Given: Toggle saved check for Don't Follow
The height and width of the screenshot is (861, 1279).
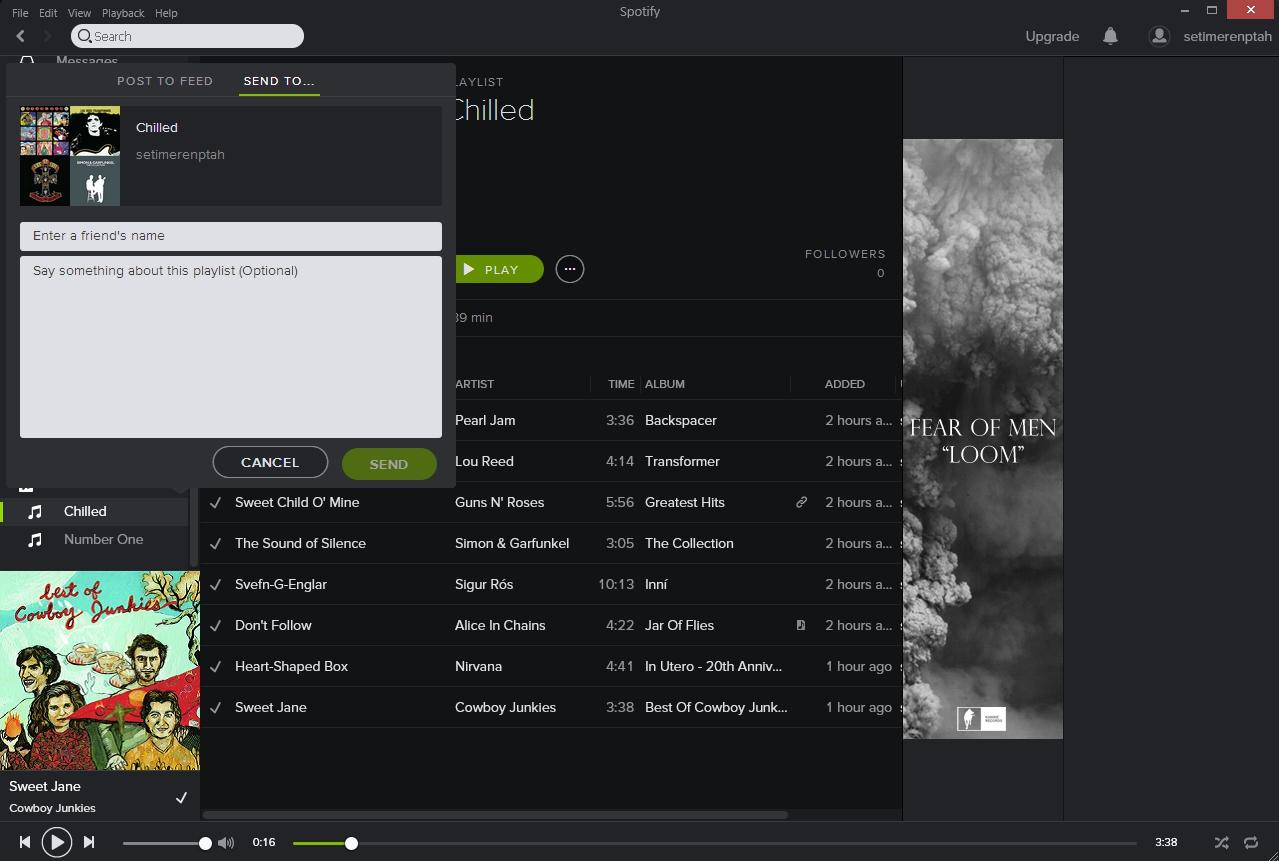Looking at the screenshot, I should tap(215, 625).
